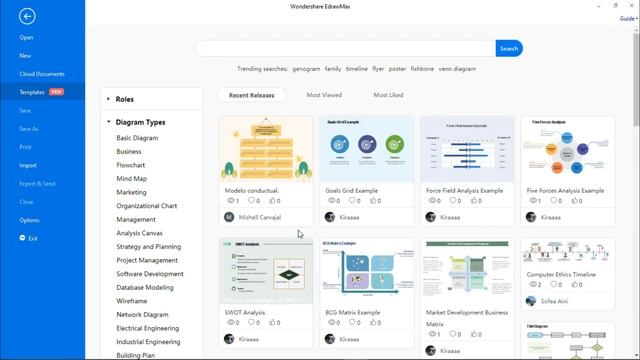Select Mind Map diagram type
This screenshot has height=360, width=640.
click(131, 179)
